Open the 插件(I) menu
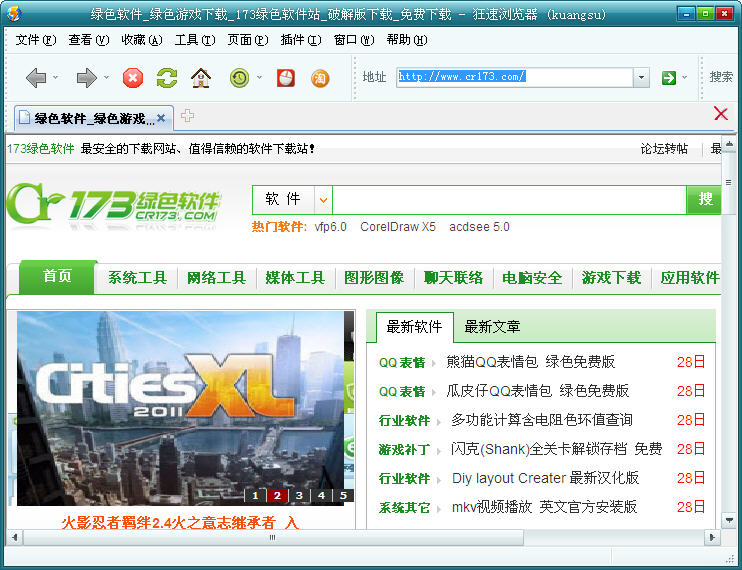 pos(301,40)
